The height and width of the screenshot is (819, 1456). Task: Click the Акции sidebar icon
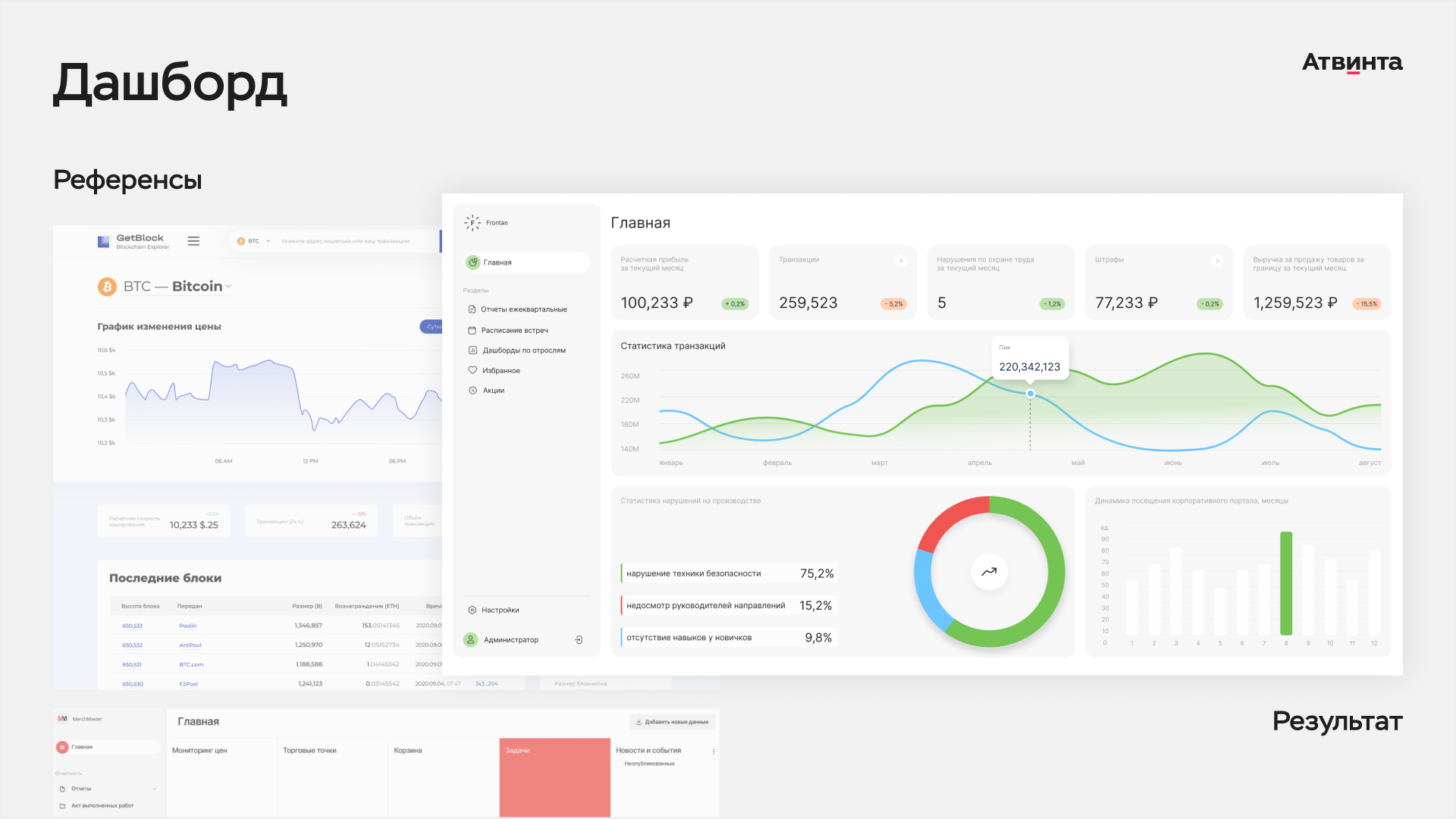(472, 391)
